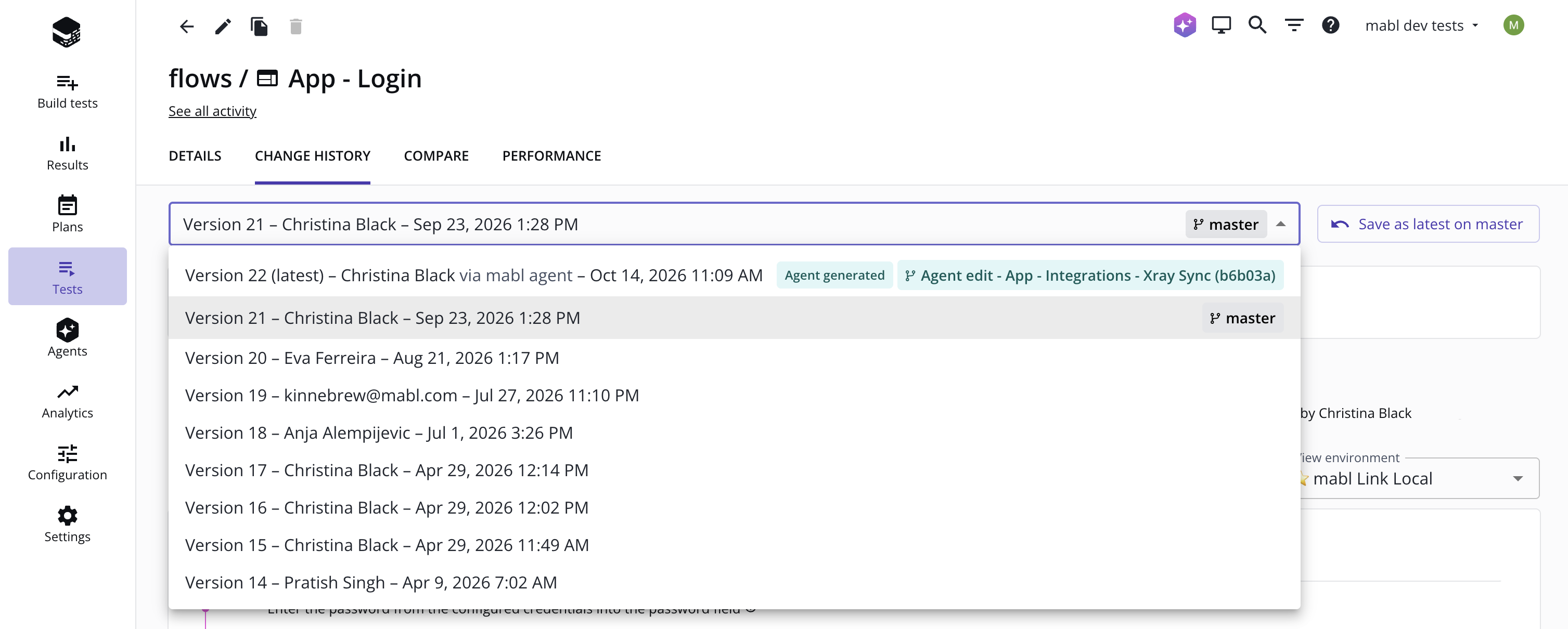The width and height of the screenshot is (1568, 629).
Task: Click the trash delete icon
Action: point(296,26)
